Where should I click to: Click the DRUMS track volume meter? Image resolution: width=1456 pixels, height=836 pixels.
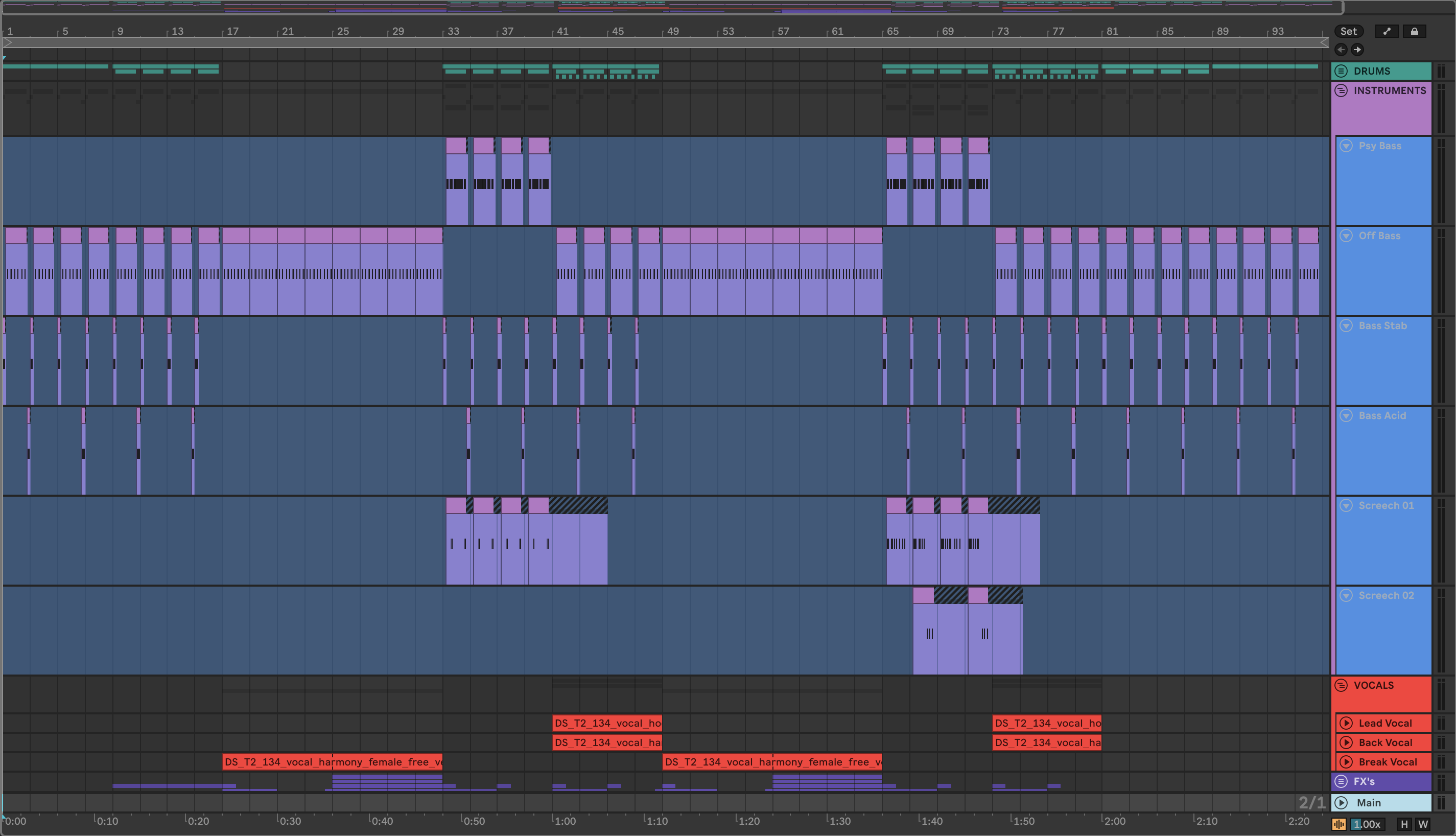pyautogui.click(x=1441, y=71)
